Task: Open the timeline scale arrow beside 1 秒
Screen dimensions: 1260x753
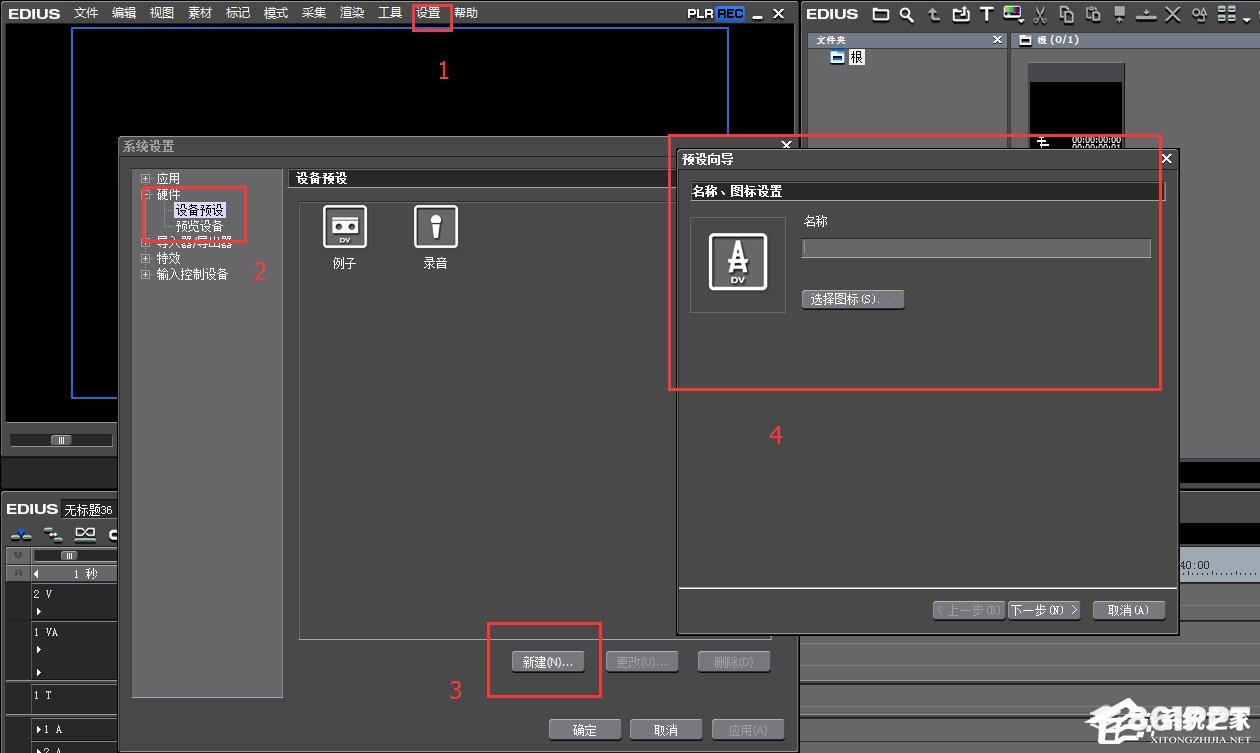Action: (37, 574)
